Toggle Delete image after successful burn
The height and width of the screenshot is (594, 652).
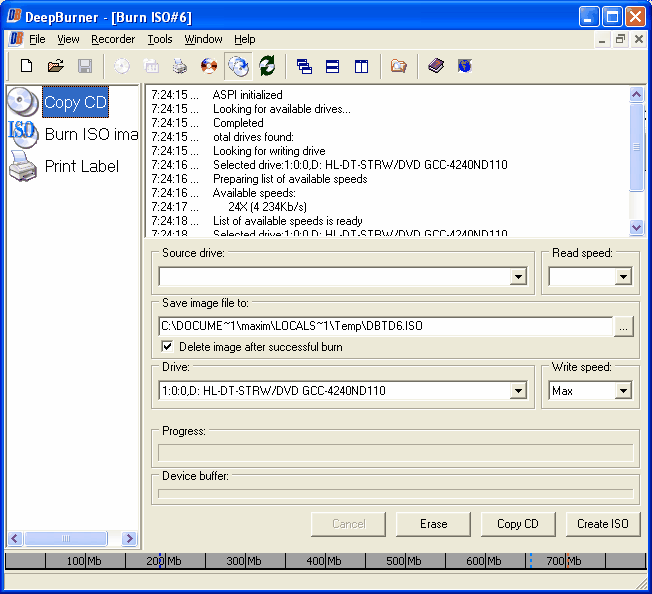click(167, 346)
